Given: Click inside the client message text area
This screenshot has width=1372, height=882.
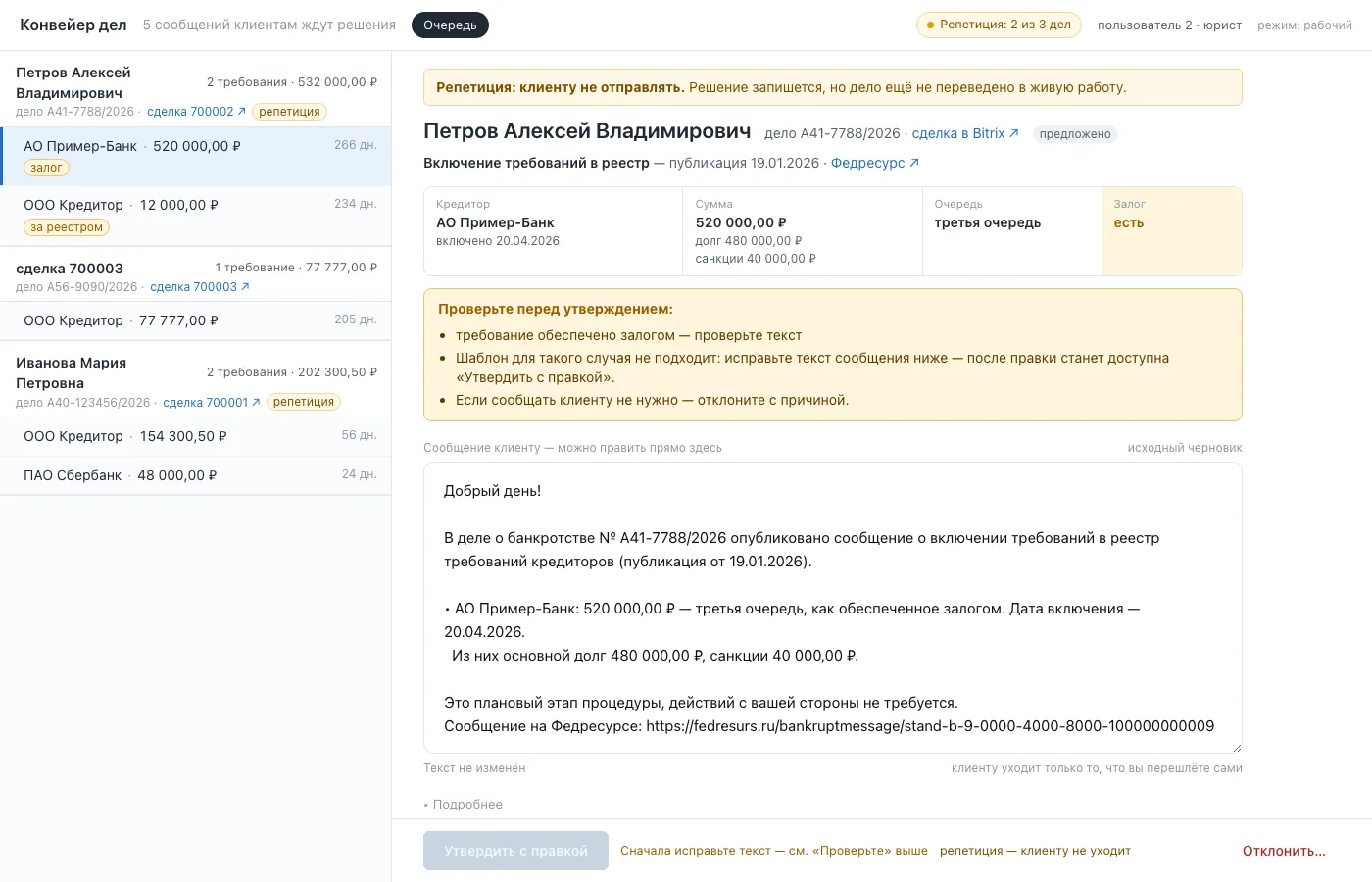Looking at the screenshot, I should pyautogui.click(x=833, y=608).
